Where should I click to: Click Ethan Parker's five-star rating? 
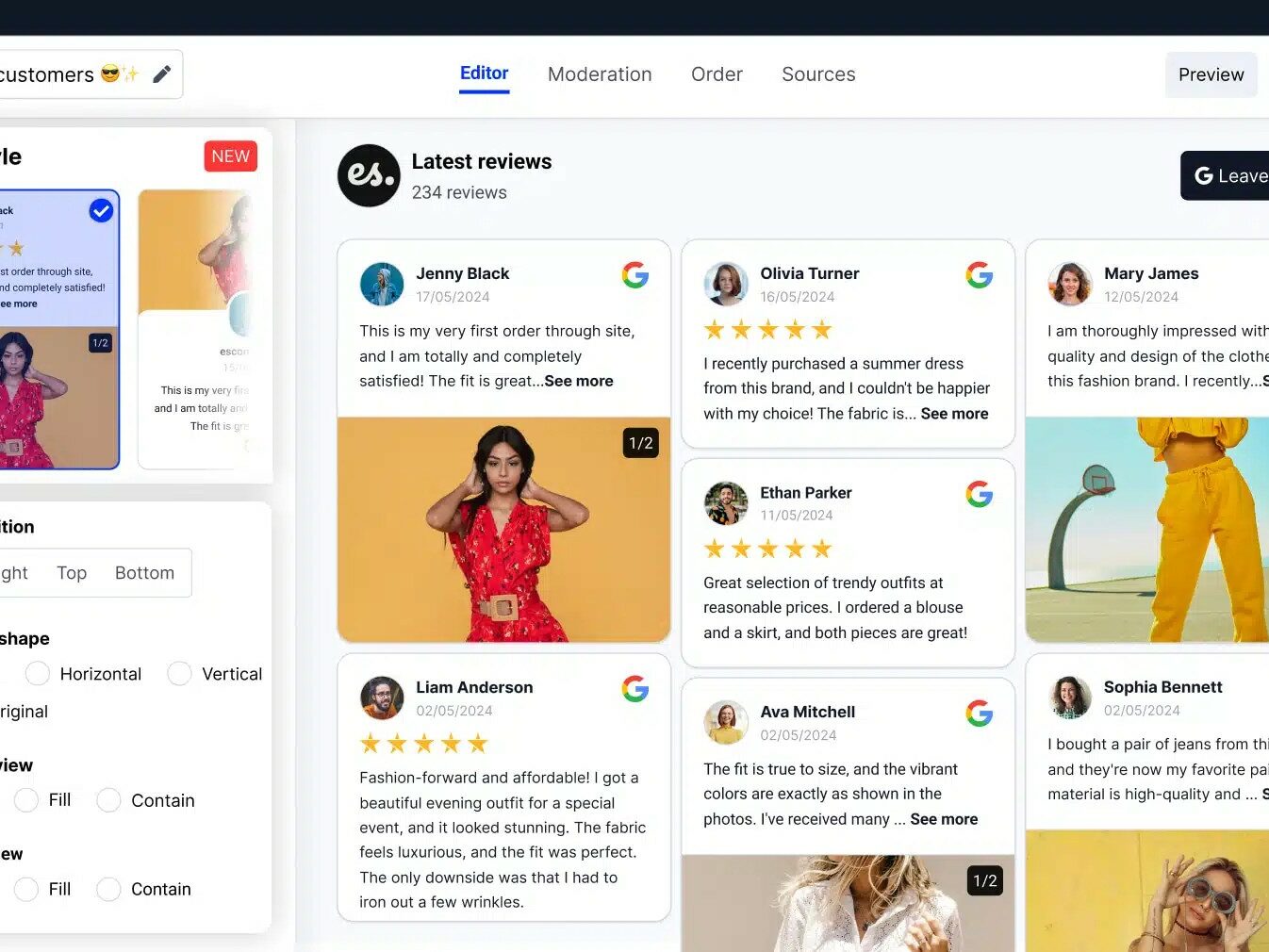click(767, 549)
